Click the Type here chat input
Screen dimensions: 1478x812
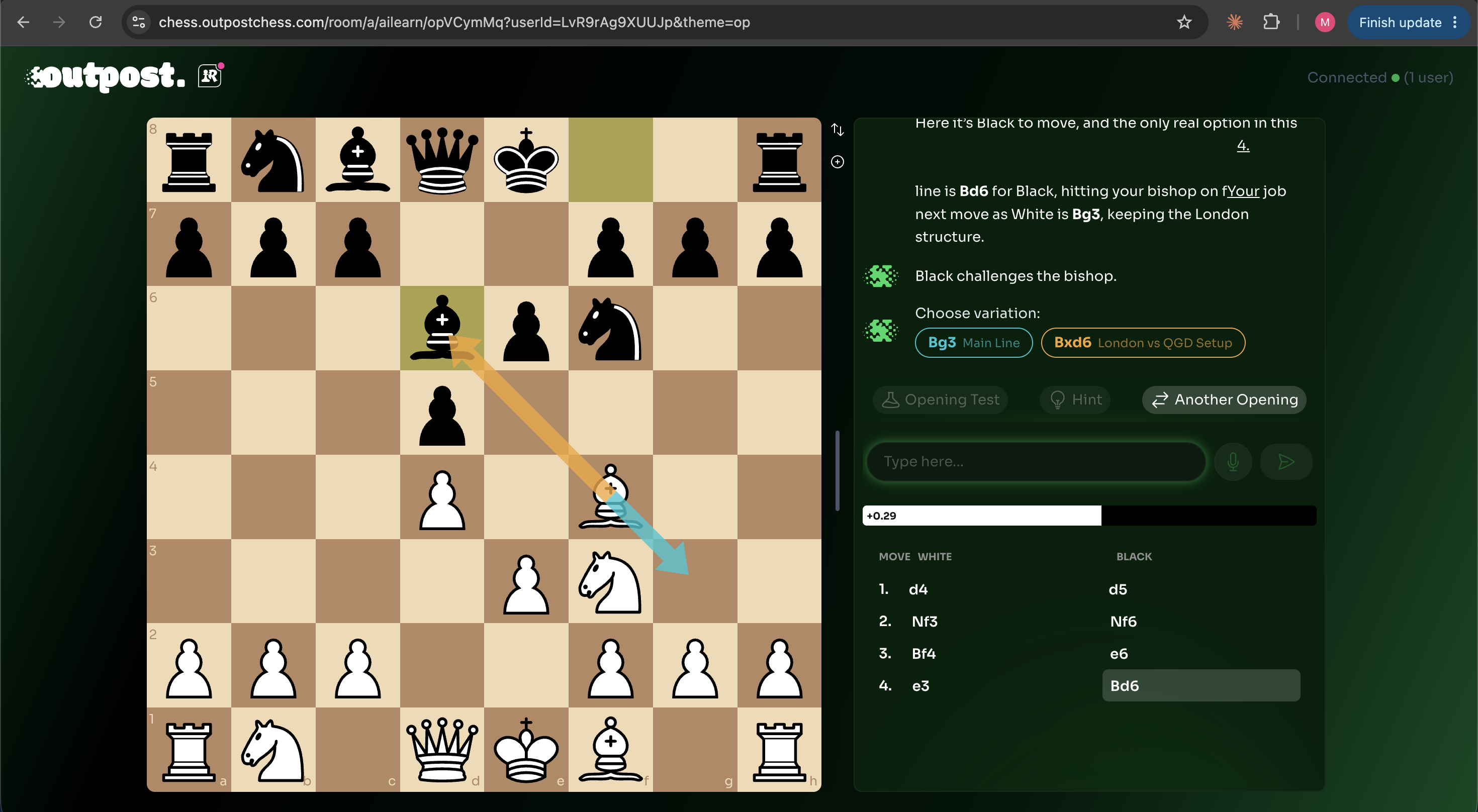click(x=1036, y=462)
